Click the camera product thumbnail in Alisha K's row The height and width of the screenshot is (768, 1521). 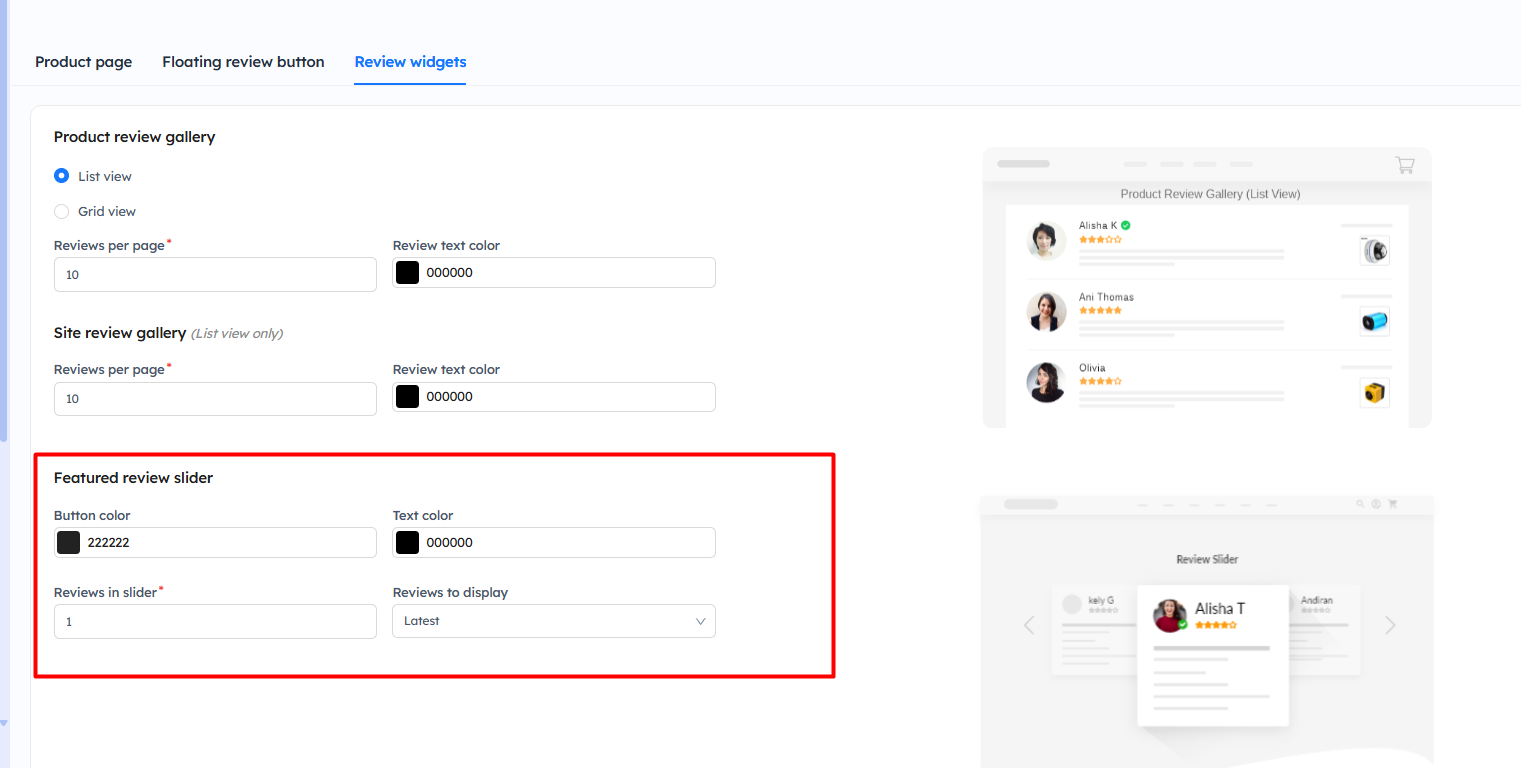(x=1375, y=250)
